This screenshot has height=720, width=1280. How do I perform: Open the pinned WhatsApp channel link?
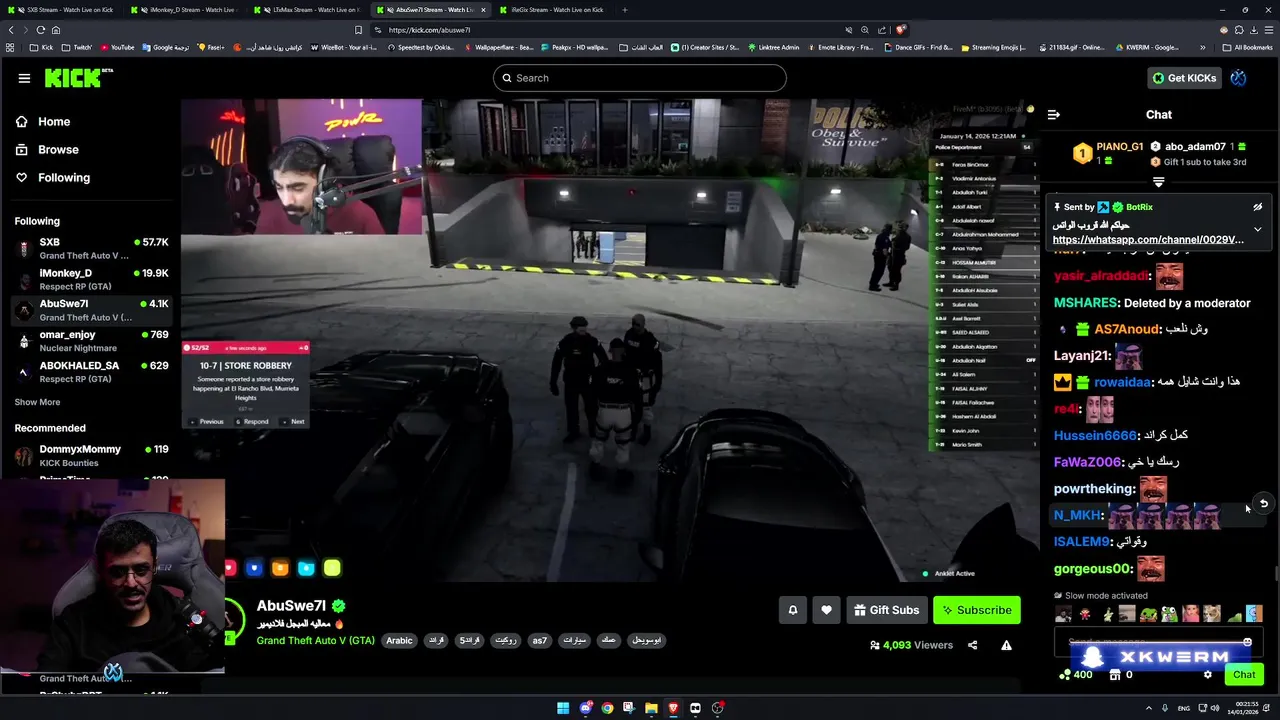click(x=1148, y=240)
